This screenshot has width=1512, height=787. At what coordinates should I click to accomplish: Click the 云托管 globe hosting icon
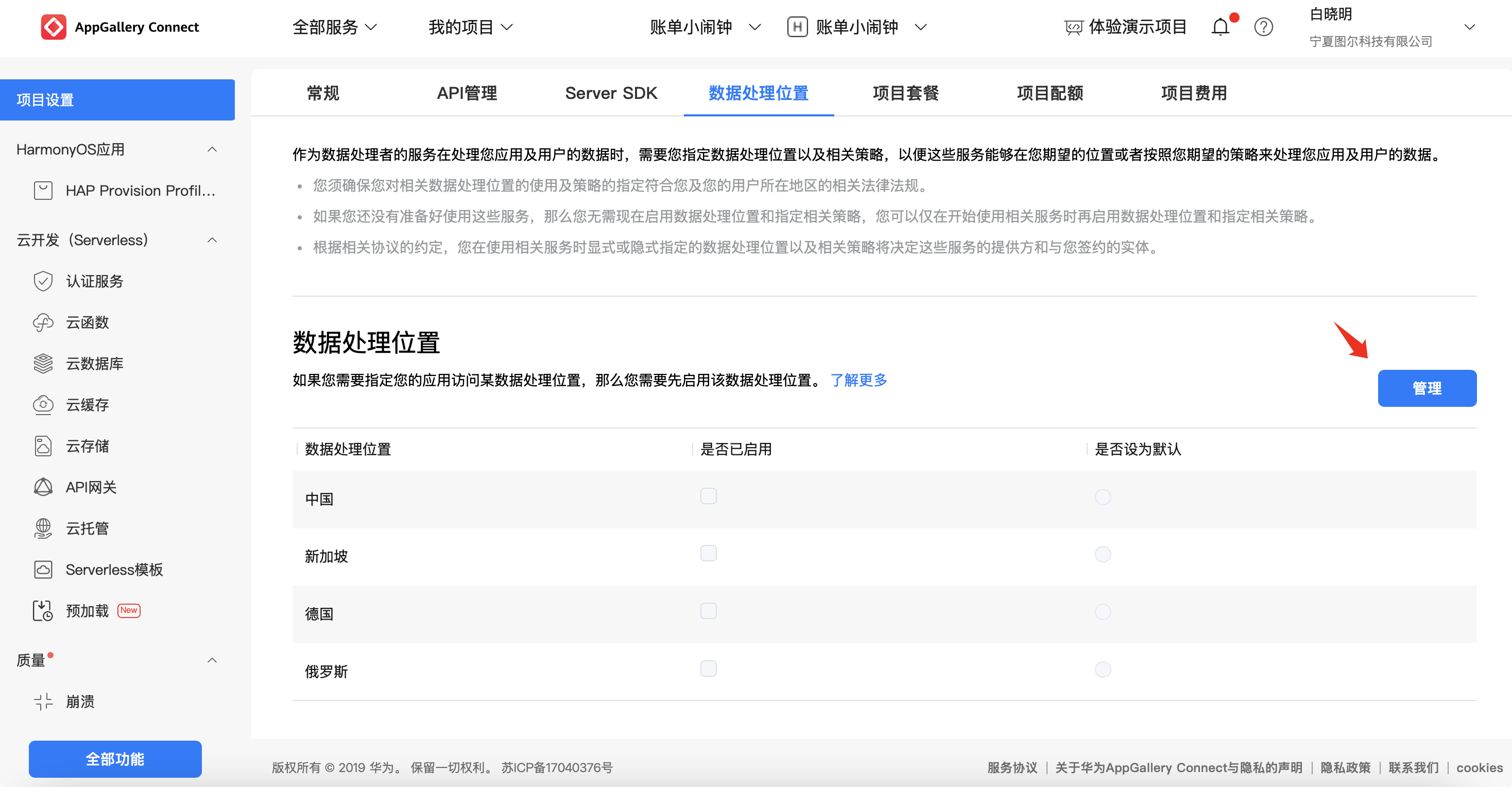click(x=43, y=528)
